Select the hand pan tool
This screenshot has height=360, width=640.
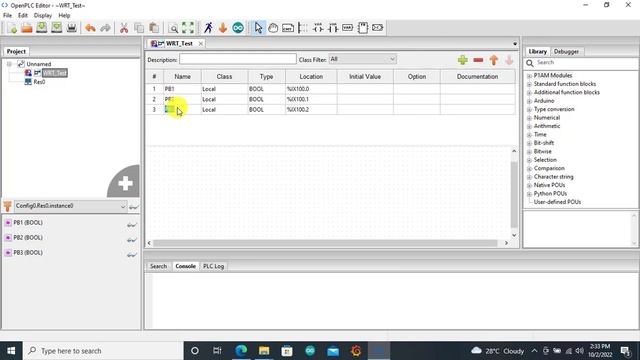click(x=273, y=28)
